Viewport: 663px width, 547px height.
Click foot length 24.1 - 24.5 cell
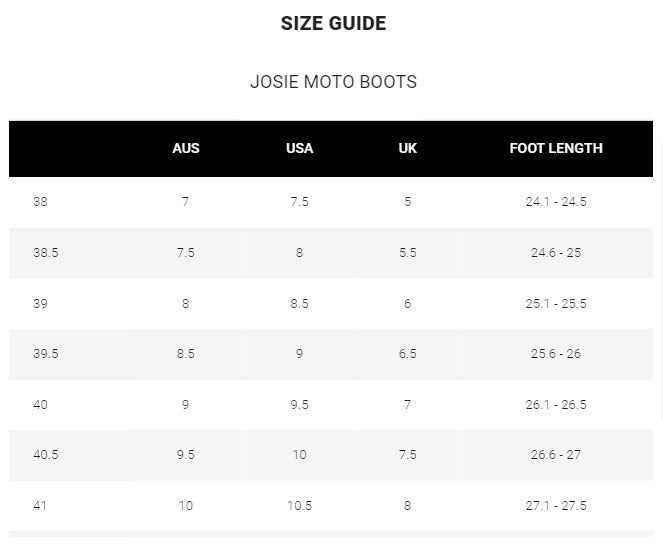coord(556,202)
